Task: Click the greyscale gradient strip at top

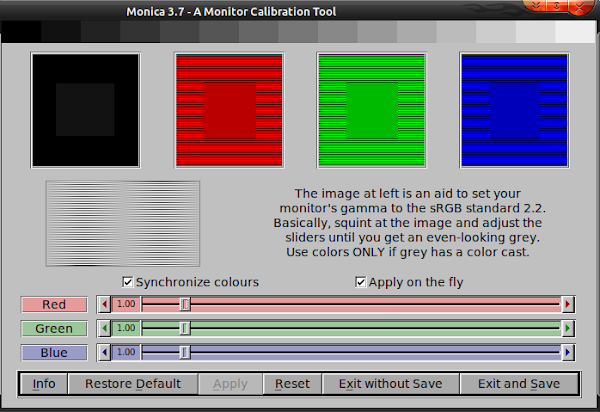Action: tap(298, 32)
